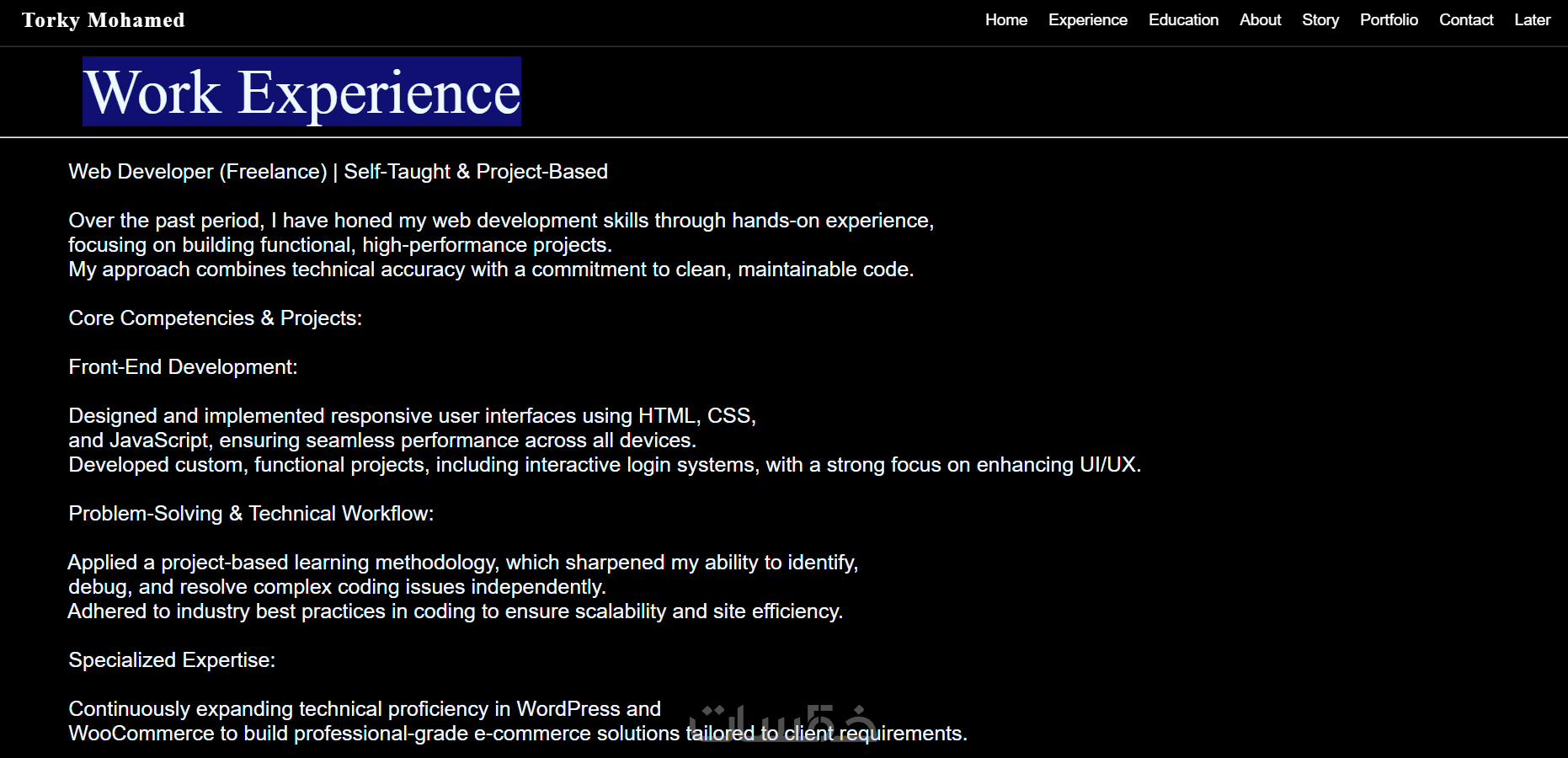Click the Work Experience heading
Image resolution: width=1568 pixels, height=758 pixels.
[x=302, y=91]
